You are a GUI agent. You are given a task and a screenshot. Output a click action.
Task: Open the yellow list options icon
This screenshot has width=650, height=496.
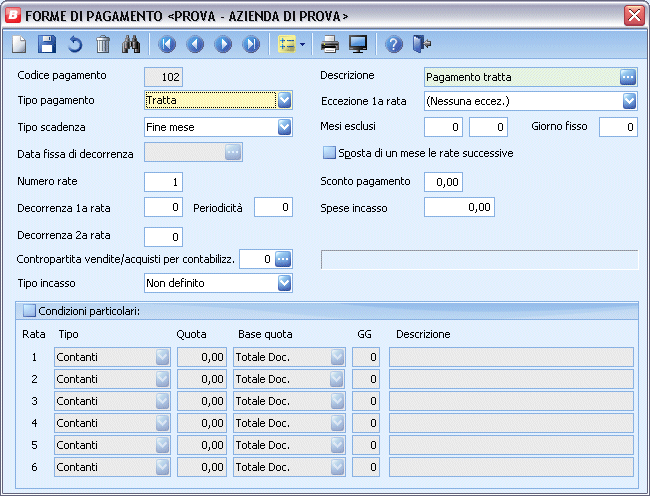(x=286, y=44)
